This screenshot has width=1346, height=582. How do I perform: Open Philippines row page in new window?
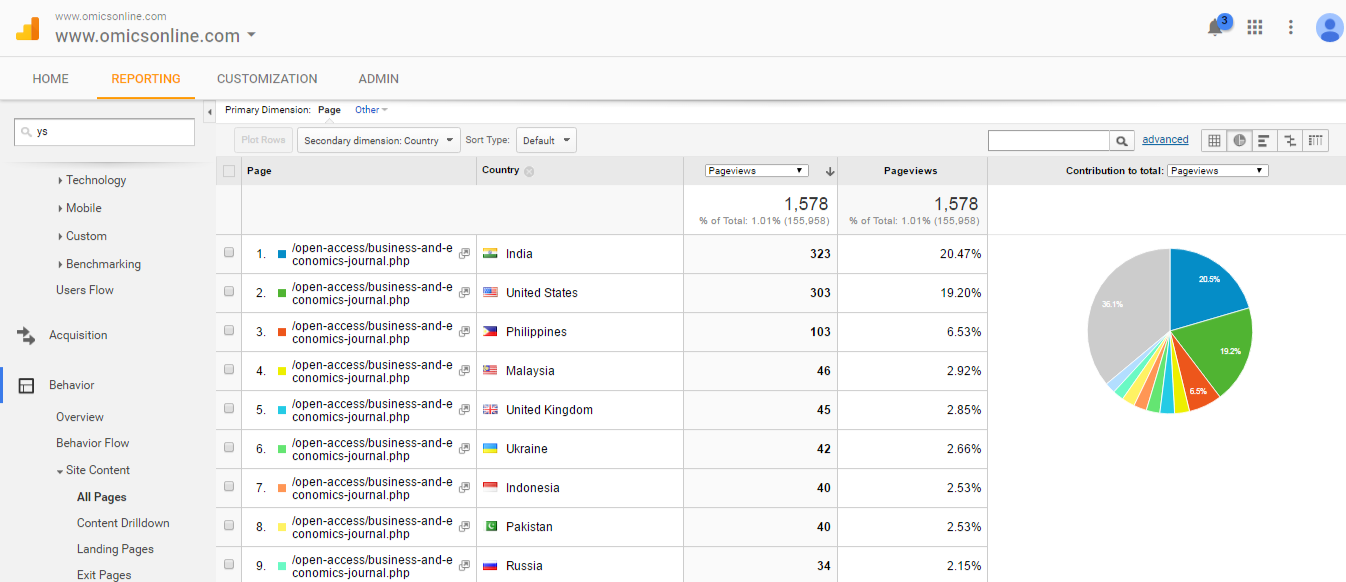pos(464,332)
